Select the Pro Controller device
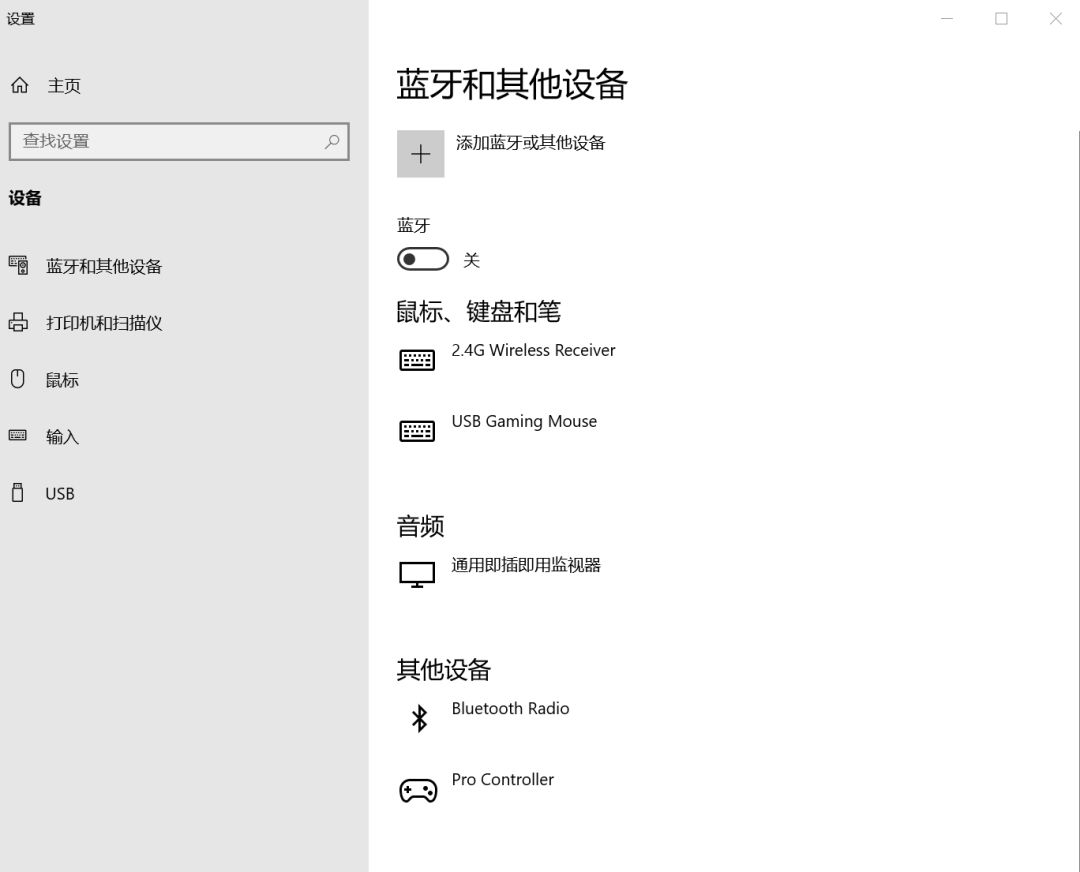Image resolution: width=1080 pixels, height=872 pixels. pos(503,779)
